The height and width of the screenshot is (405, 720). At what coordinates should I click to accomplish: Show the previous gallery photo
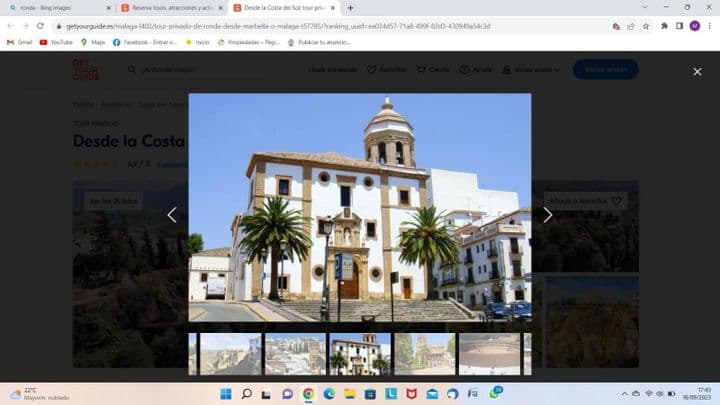[x=172, y=214]
